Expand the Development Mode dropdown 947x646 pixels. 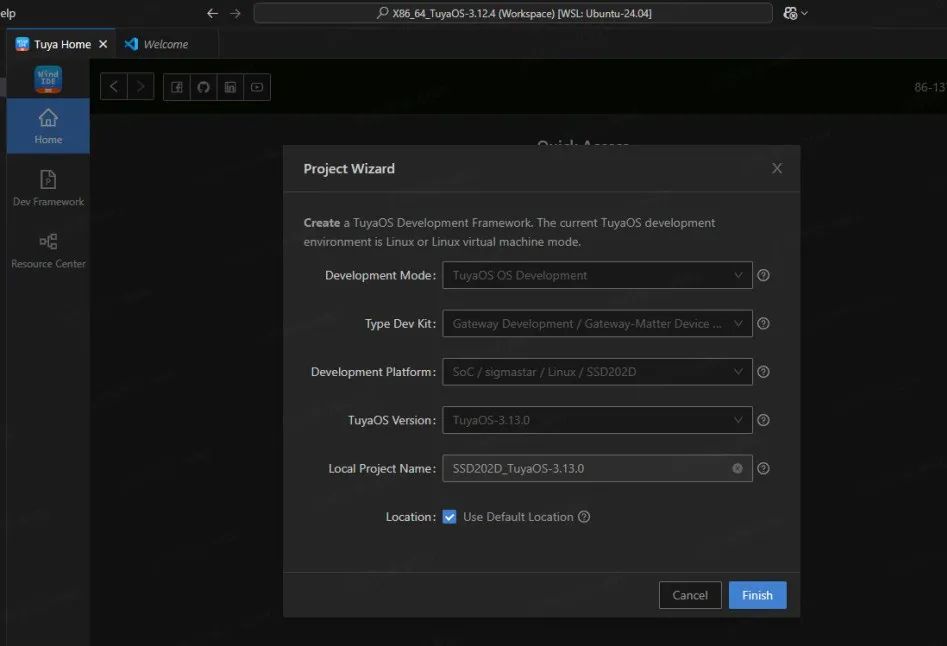(597, 275)
